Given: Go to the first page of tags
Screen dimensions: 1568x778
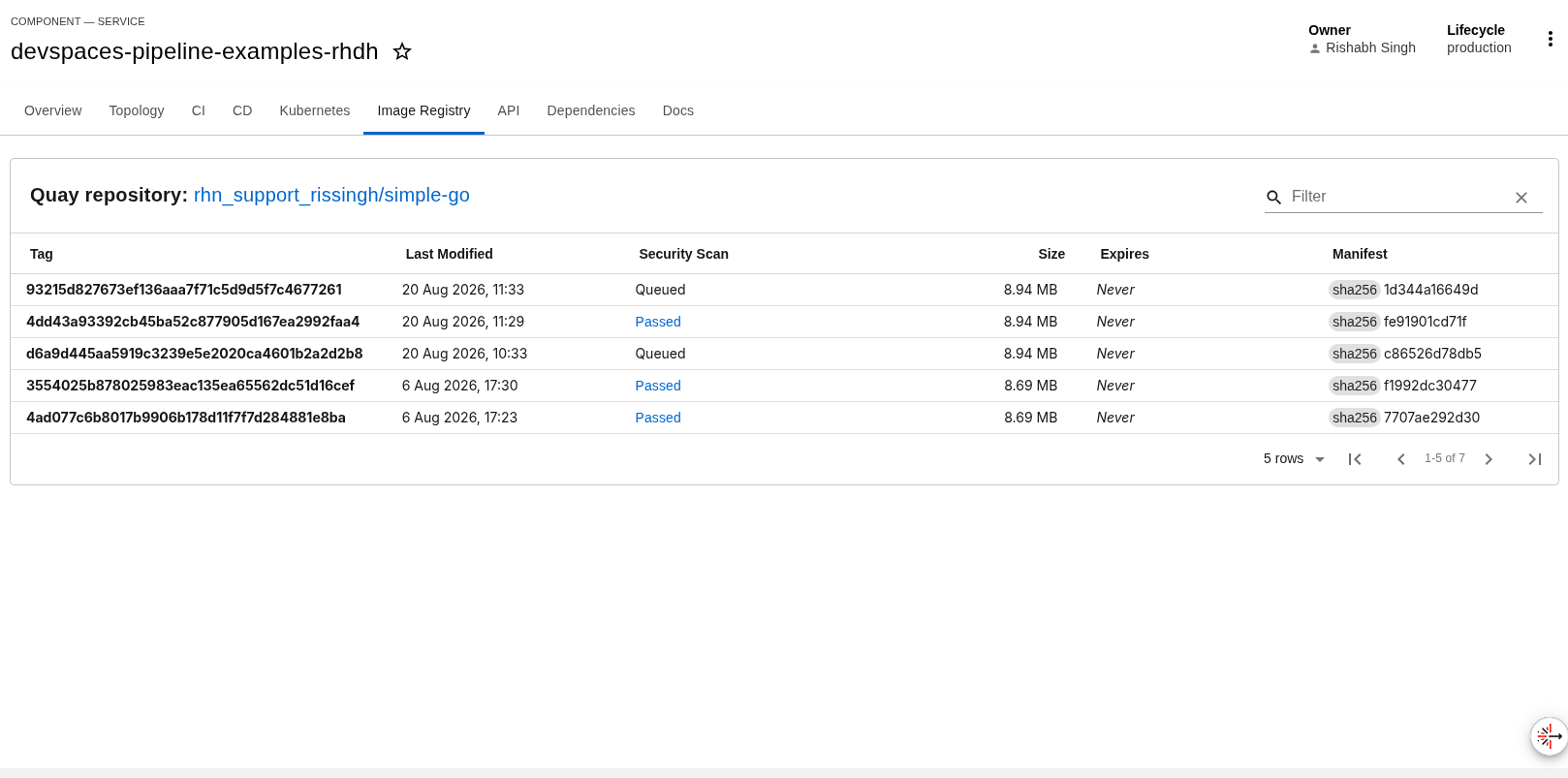Looking at the screenshot, I should tap(1355, 459).
